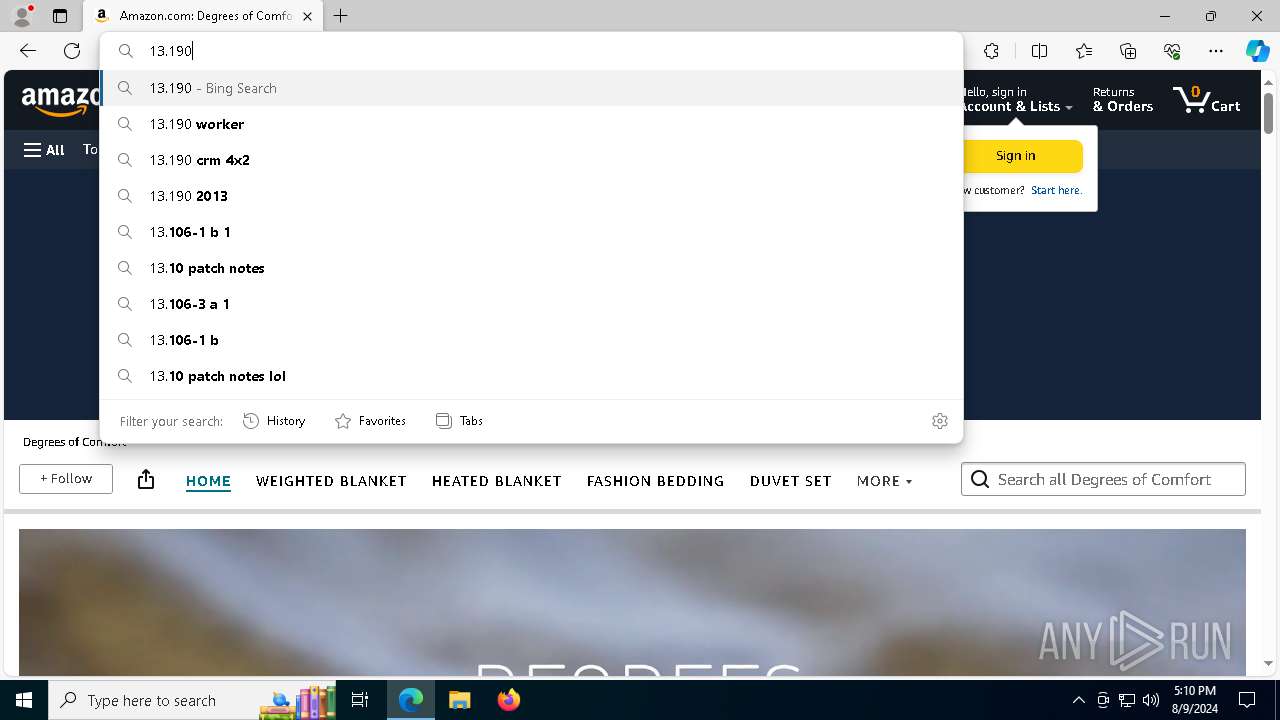
Task: Open the taskbar clock and date
Action: coord(1195,700)
